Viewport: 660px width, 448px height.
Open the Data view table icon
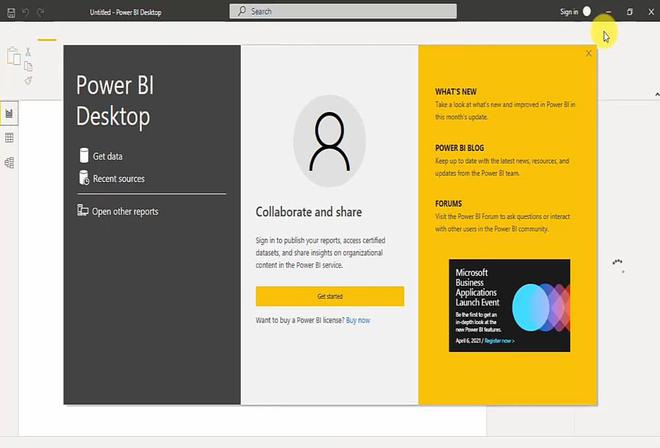[x=9, y=138]
